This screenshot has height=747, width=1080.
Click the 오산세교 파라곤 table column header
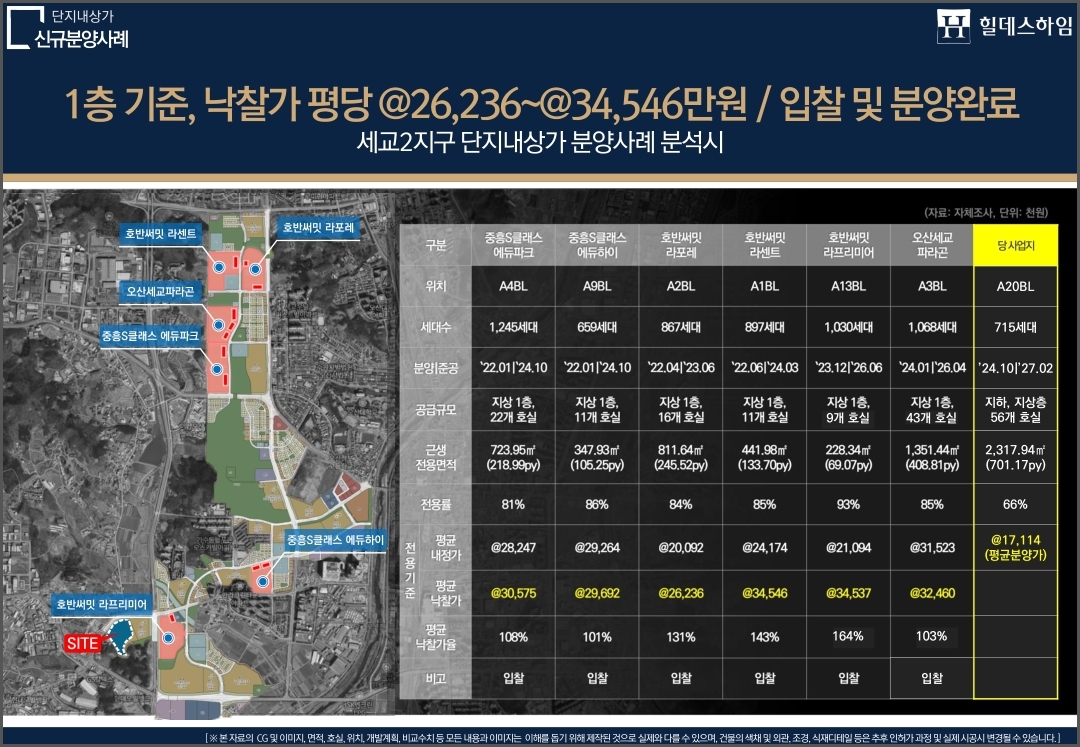coord(932,245)
